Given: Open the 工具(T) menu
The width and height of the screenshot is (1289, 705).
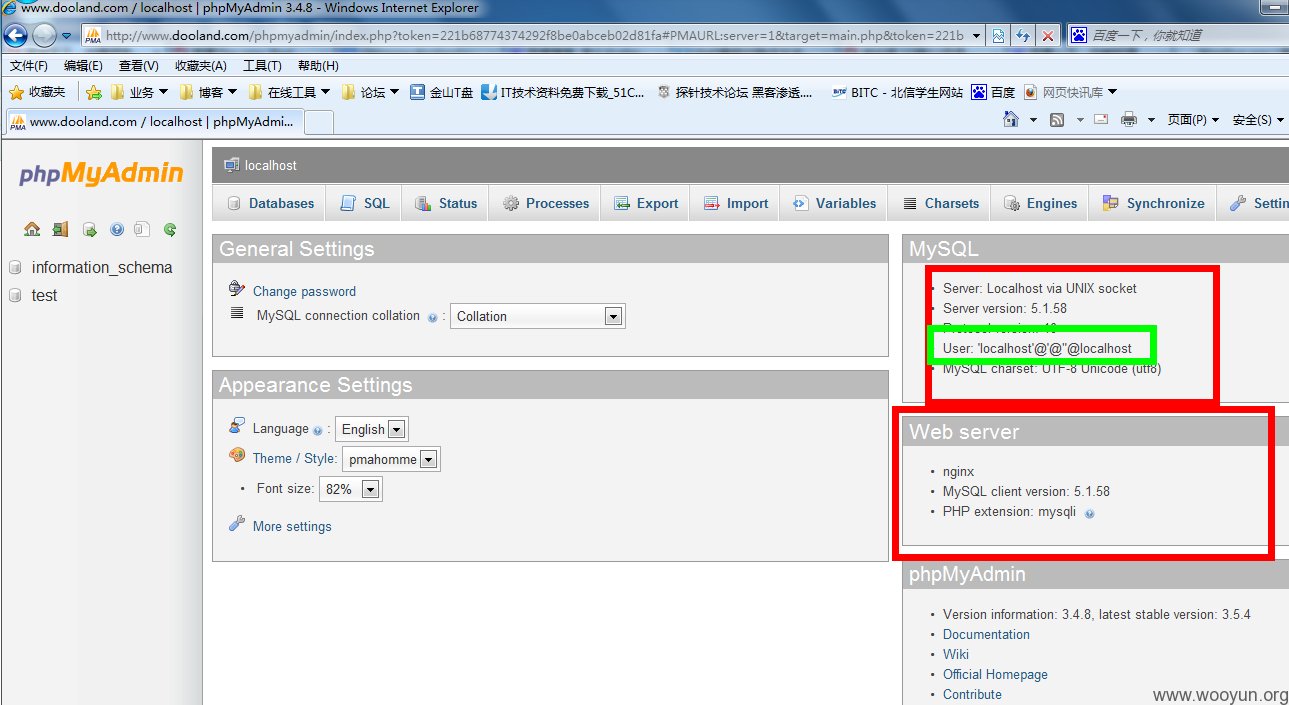Looking at the screenshot, I should tap(262, 66).
